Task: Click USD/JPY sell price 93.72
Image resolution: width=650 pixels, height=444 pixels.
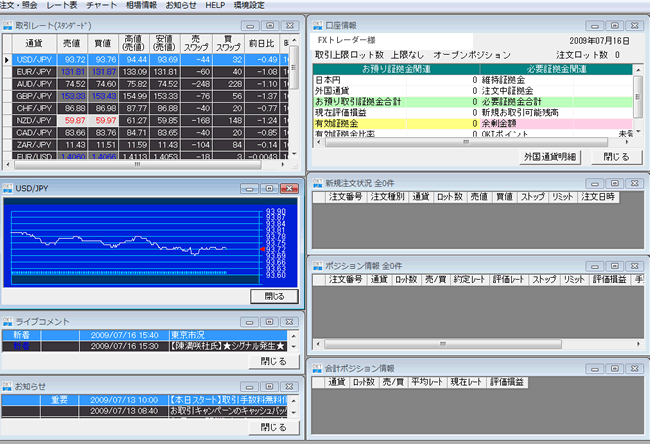Action: click(x=73, y=60)
